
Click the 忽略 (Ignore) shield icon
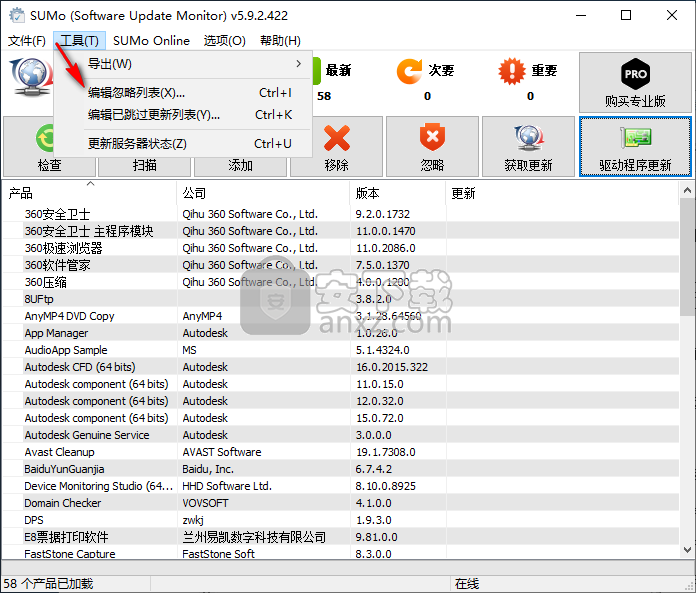432,137
